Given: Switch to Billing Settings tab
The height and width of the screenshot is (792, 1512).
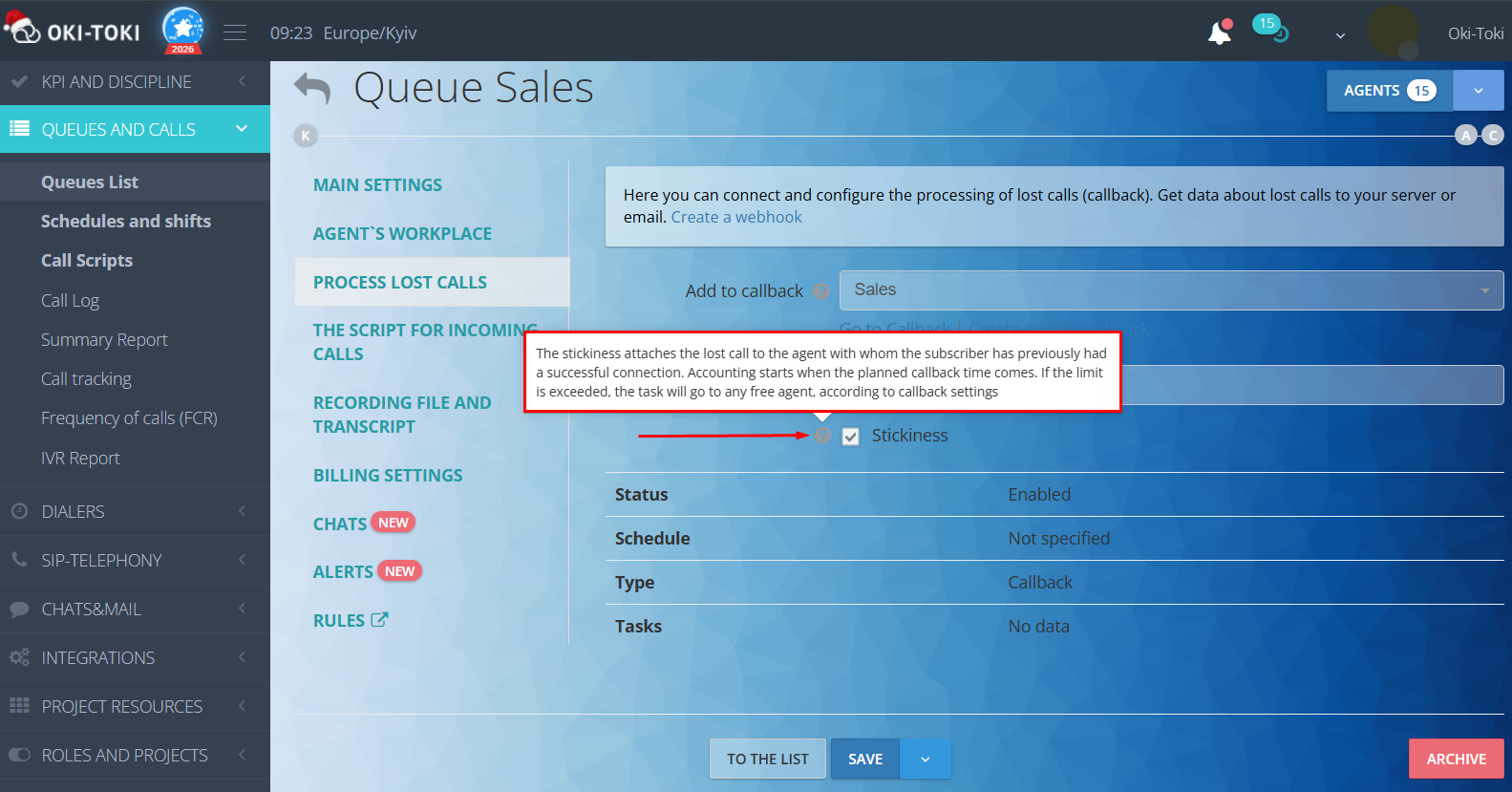Looking at the screenshot, I should point(388,476).
